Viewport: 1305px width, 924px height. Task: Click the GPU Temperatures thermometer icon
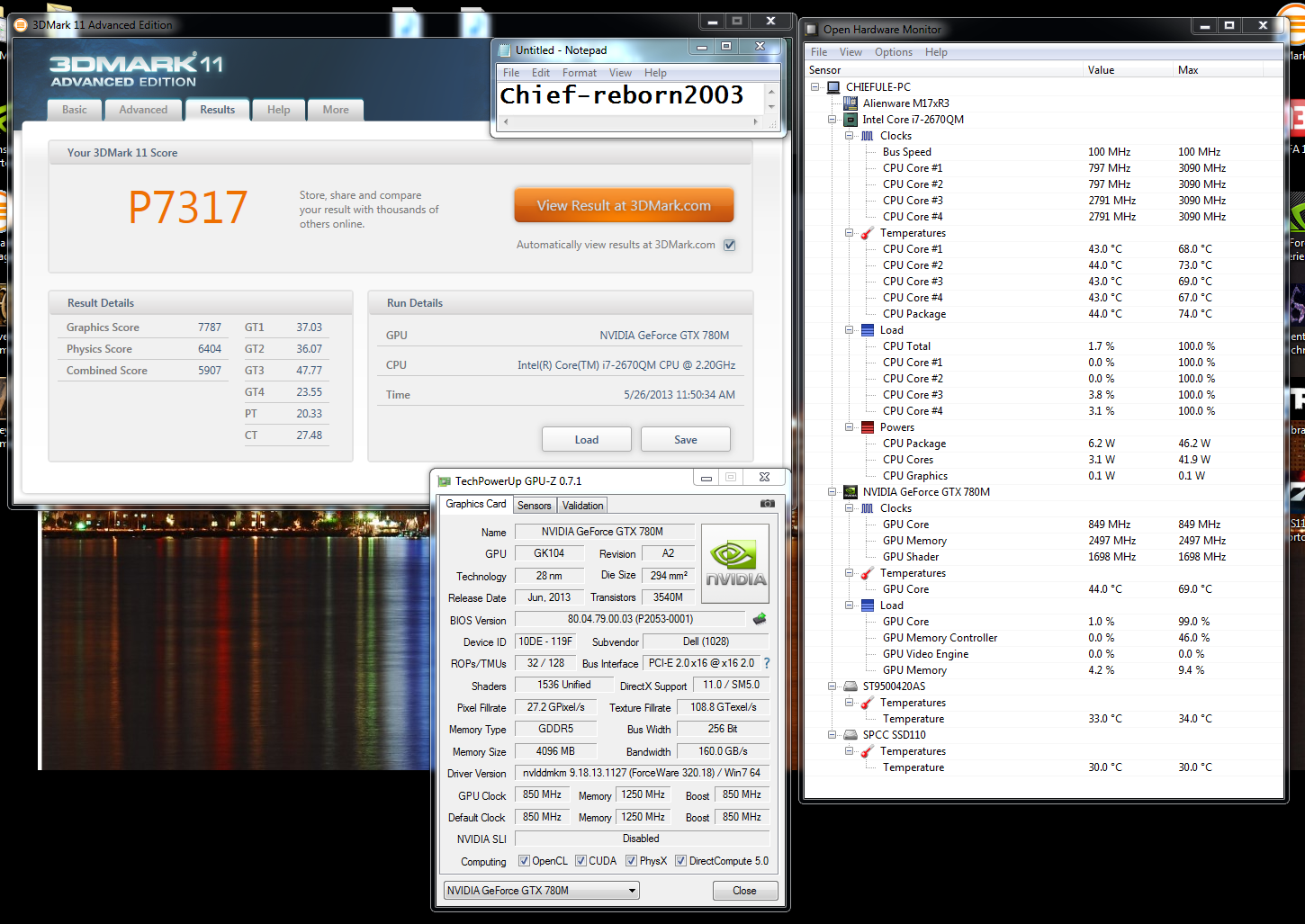[868, 573]
